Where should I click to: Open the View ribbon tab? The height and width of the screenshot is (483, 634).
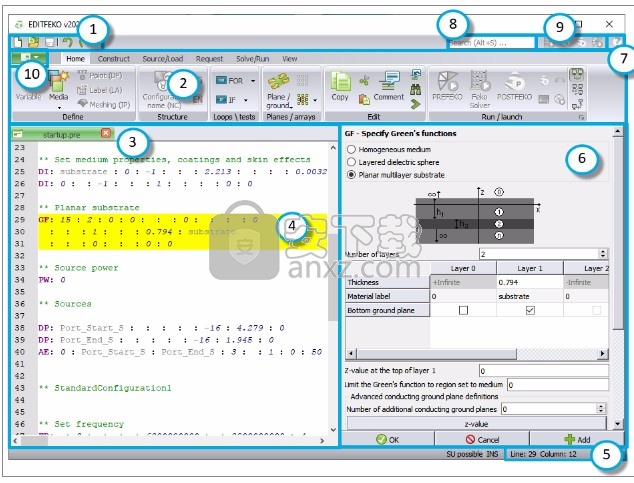[290, 59]
